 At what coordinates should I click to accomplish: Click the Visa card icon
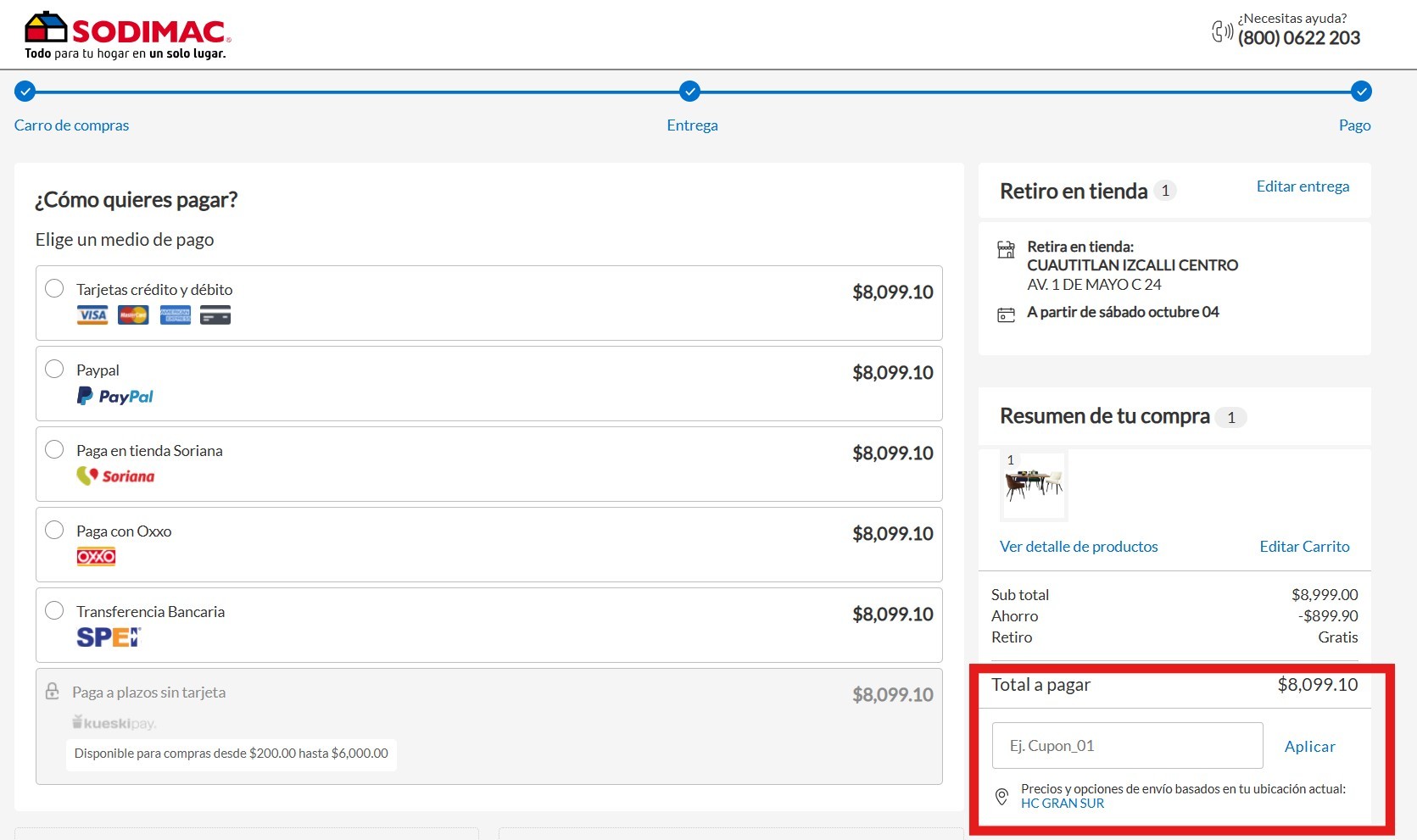[92, 315]
